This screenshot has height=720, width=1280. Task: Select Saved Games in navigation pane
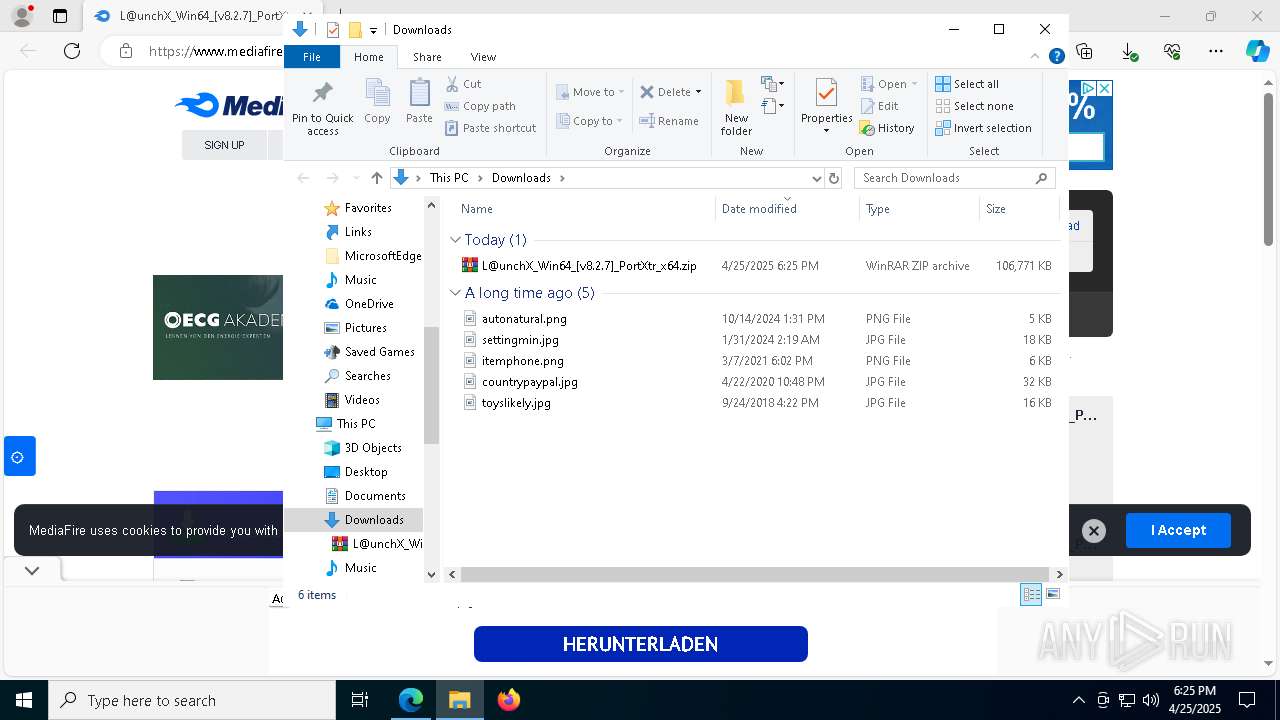[379, 352]
